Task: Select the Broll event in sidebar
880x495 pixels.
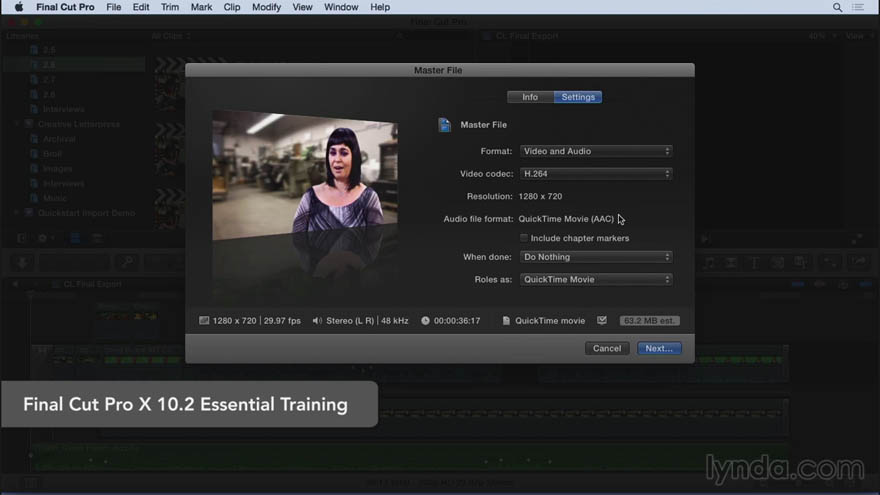Action: [x=52, y=154]
